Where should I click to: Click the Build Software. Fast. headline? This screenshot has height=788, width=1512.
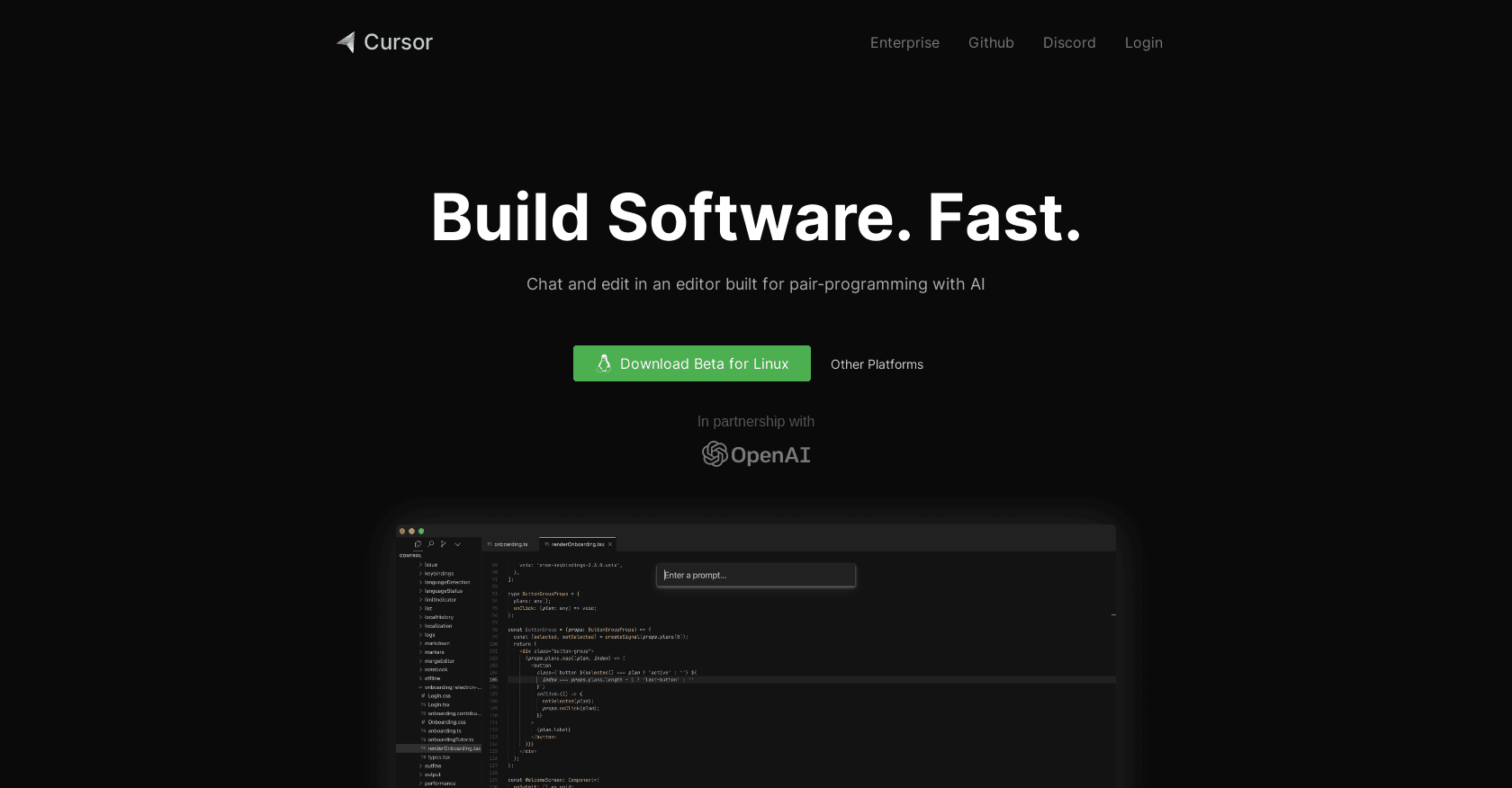click(x=756, y=217)
